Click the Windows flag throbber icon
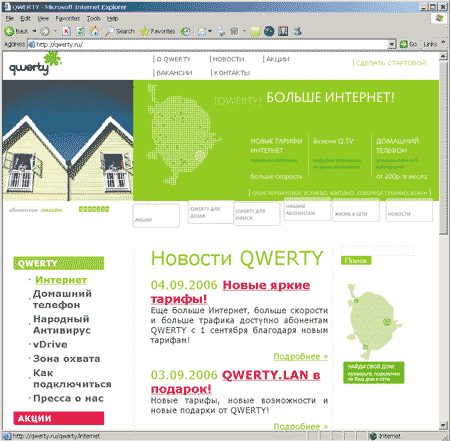 pos(439,18)
